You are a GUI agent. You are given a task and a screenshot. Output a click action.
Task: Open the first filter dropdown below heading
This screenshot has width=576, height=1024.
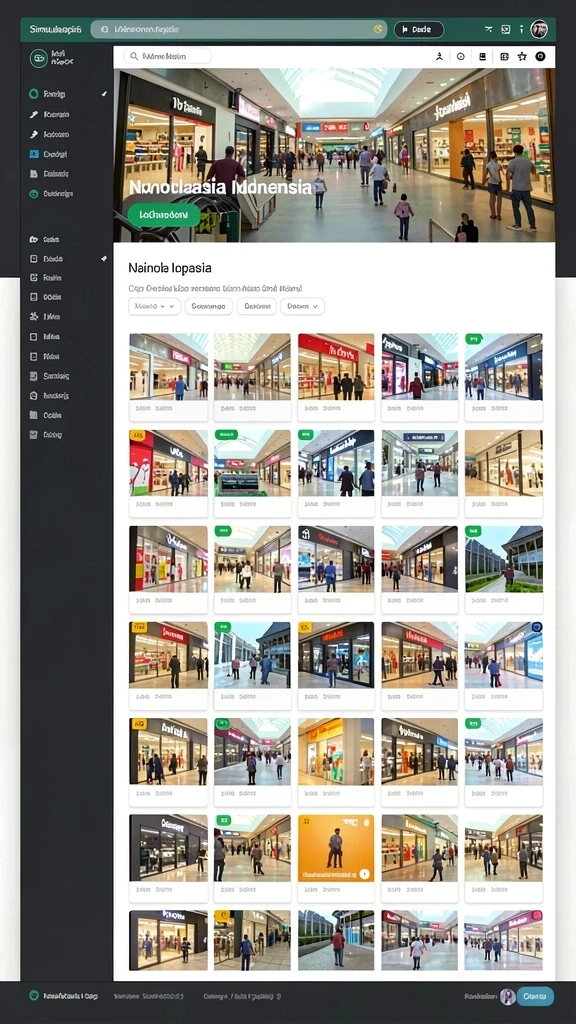[154, 306]
